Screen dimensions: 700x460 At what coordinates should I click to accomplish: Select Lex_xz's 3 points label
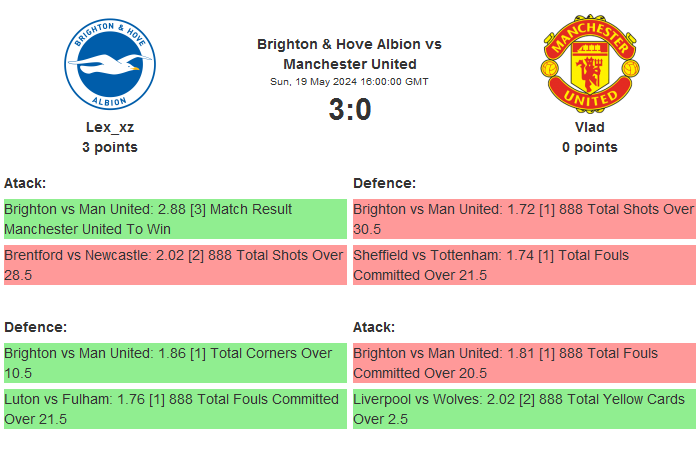pos(110,147)
